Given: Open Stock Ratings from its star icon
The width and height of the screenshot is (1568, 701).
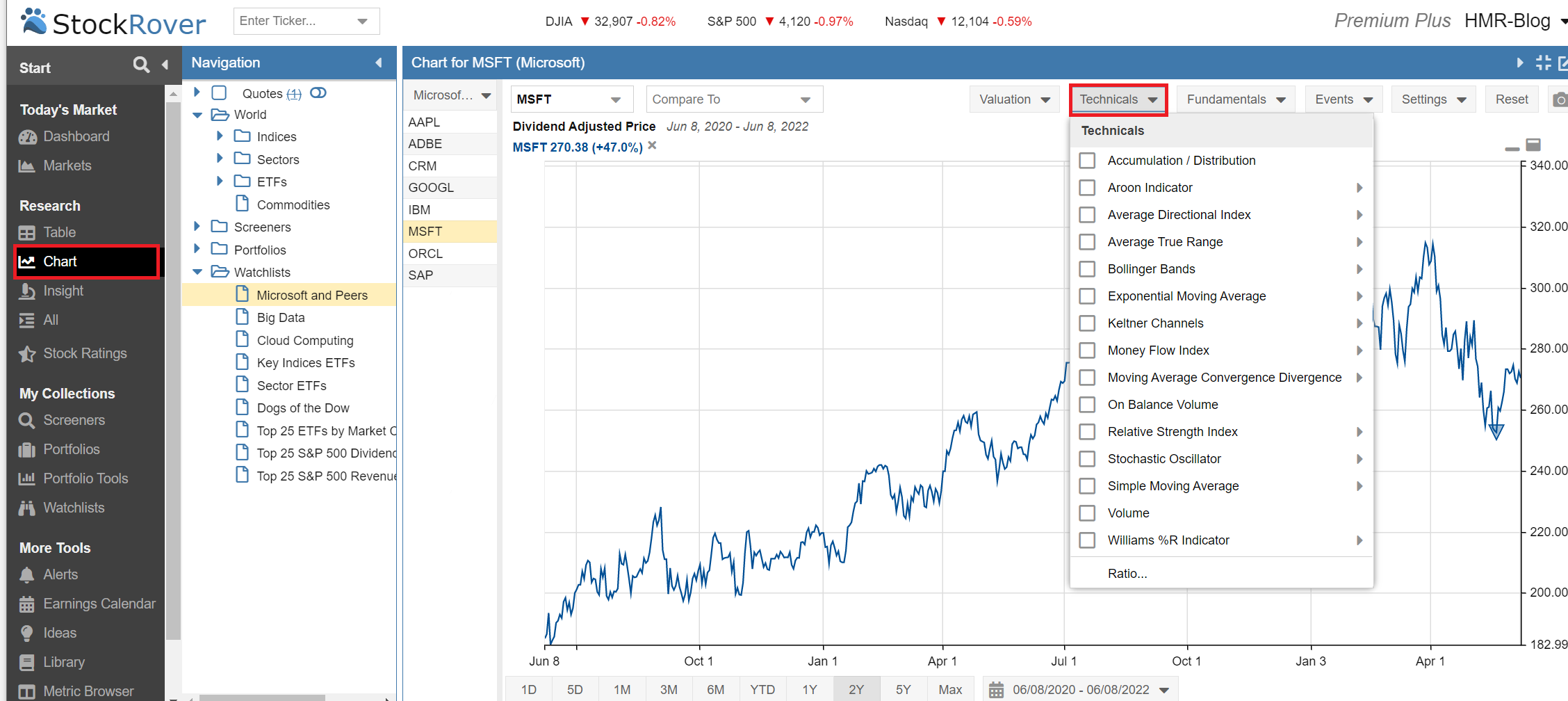Looking at the screenshot, I should click(27, 354).
